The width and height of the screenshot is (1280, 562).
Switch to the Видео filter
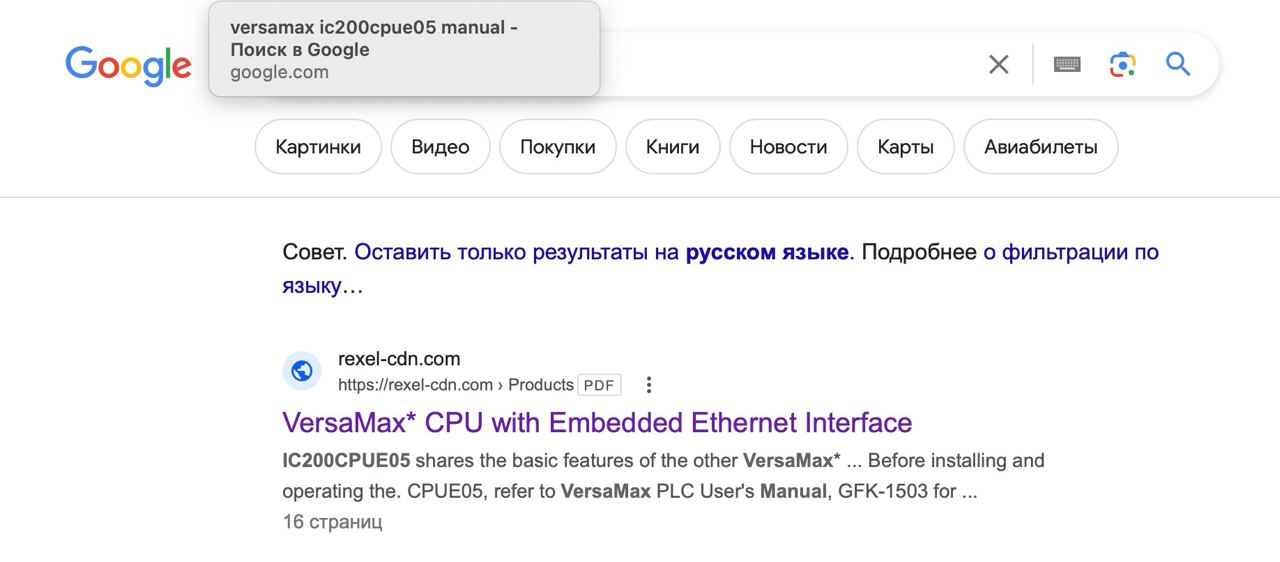tap(440, 147)
